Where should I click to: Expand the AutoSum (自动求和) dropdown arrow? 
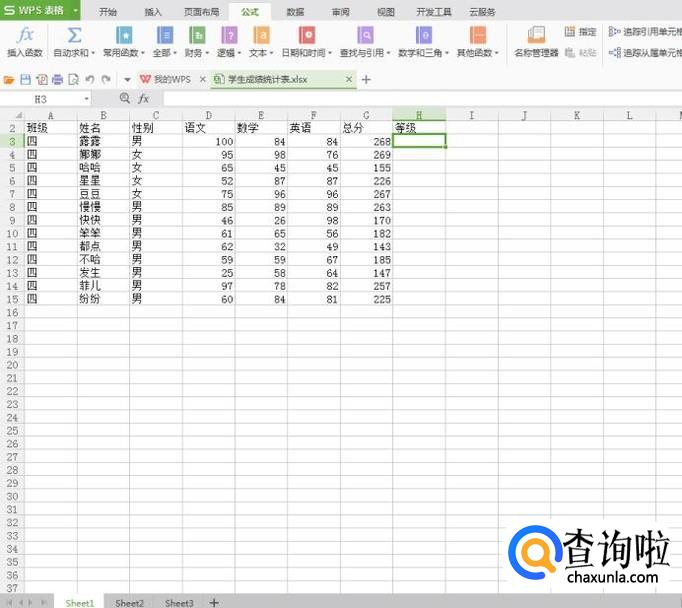pyautogui.click(x=93, y=53)
